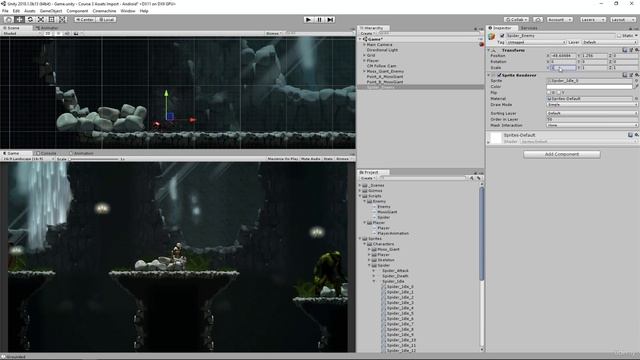Click the Spider_Enemy object icon in Inspector

(492, 37)
